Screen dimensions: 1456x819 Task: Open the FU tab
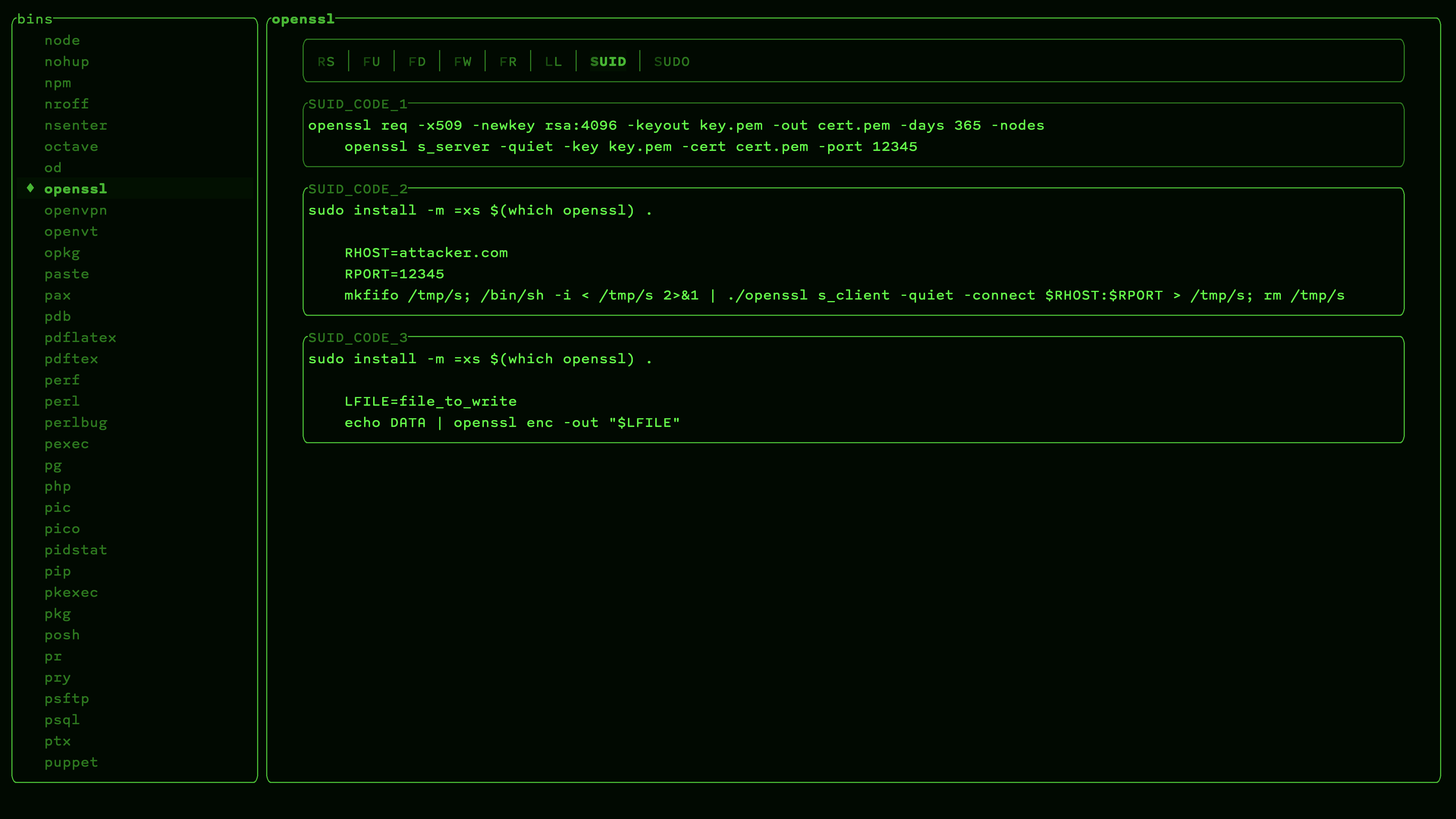[371, 61]
